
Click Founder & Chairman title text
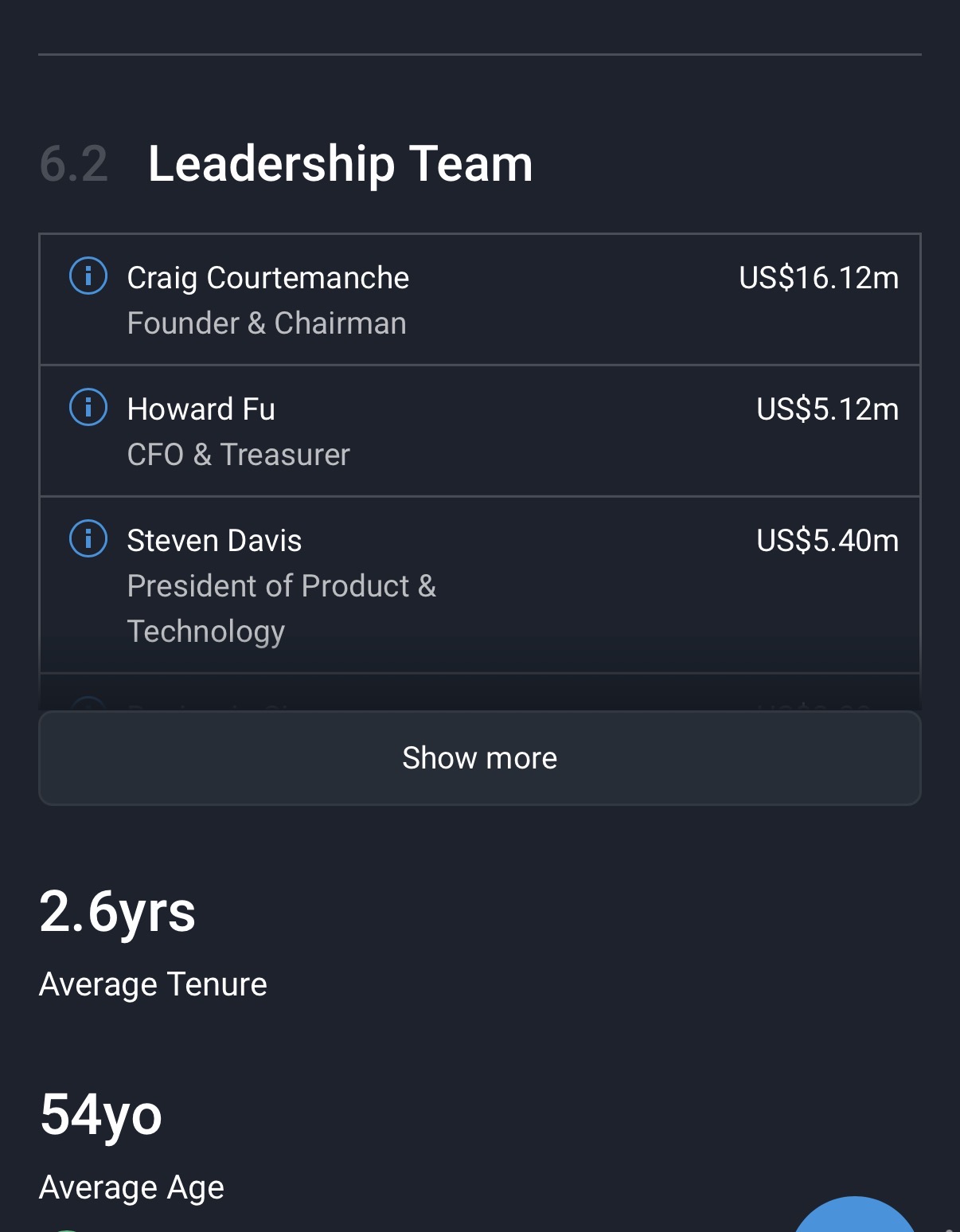point(267,323)
